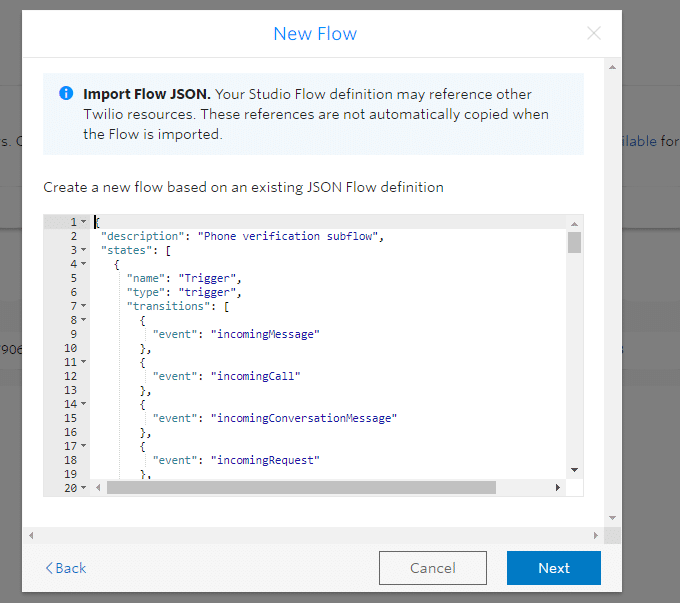This screenshot has height=603, width=680.
Task: Place cursor at opening brace on line 1
Action: (x=98, y=222)
